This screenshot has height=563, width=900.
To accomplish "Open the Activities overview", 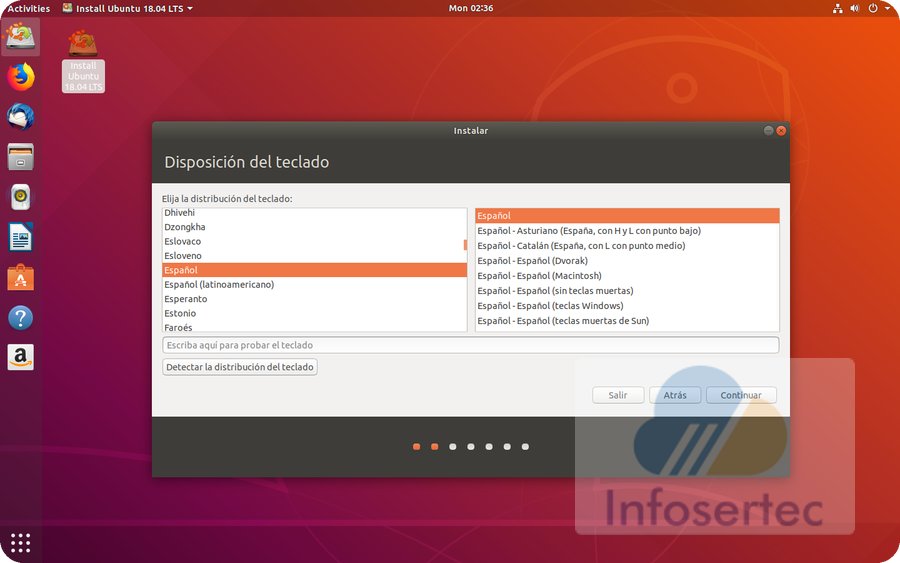I will (x=28, y=8).
